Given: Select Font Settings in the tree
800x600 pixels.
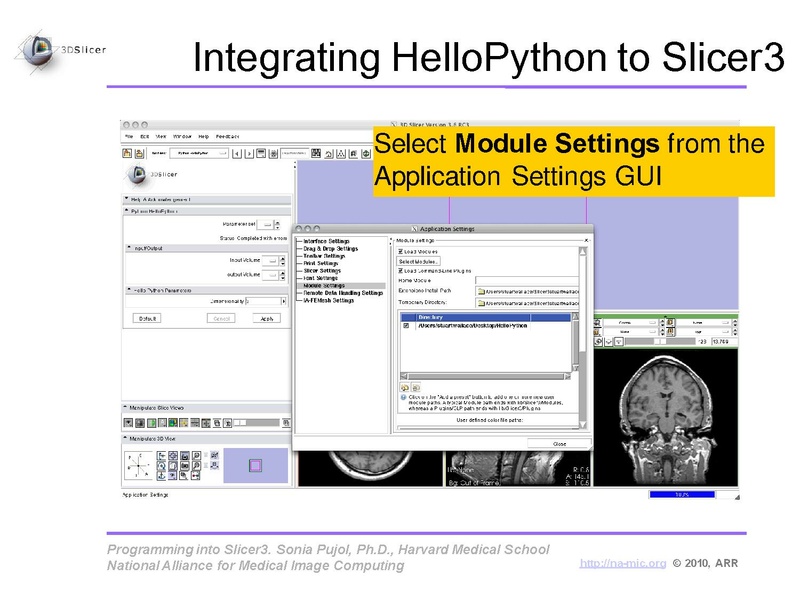Looking at the screenshot, I should [x=320, y=279].
